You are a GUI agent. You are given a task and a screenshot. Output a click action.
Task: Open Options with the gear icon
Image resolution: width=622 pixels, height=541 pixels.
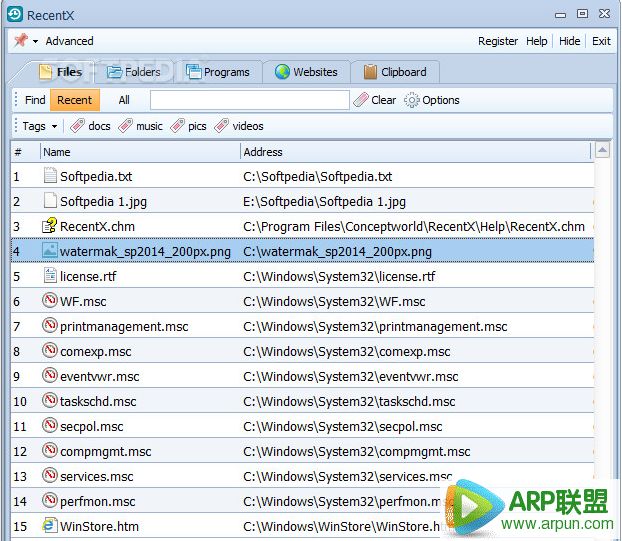(x=432, y=100)
